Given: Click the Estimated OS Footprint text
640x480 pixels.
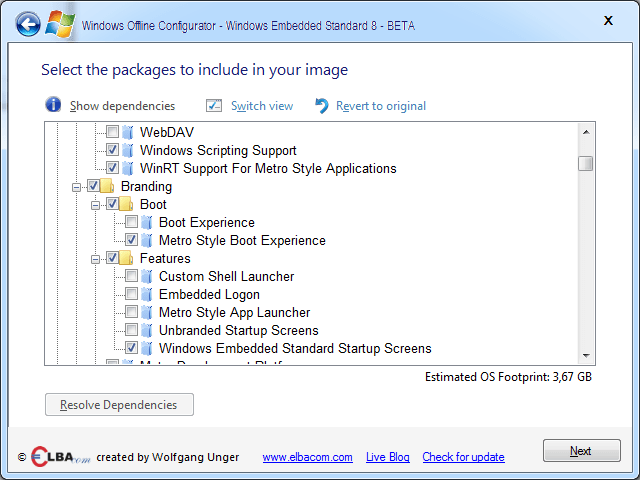Looking at the screenshot, I should pos(508,377).
